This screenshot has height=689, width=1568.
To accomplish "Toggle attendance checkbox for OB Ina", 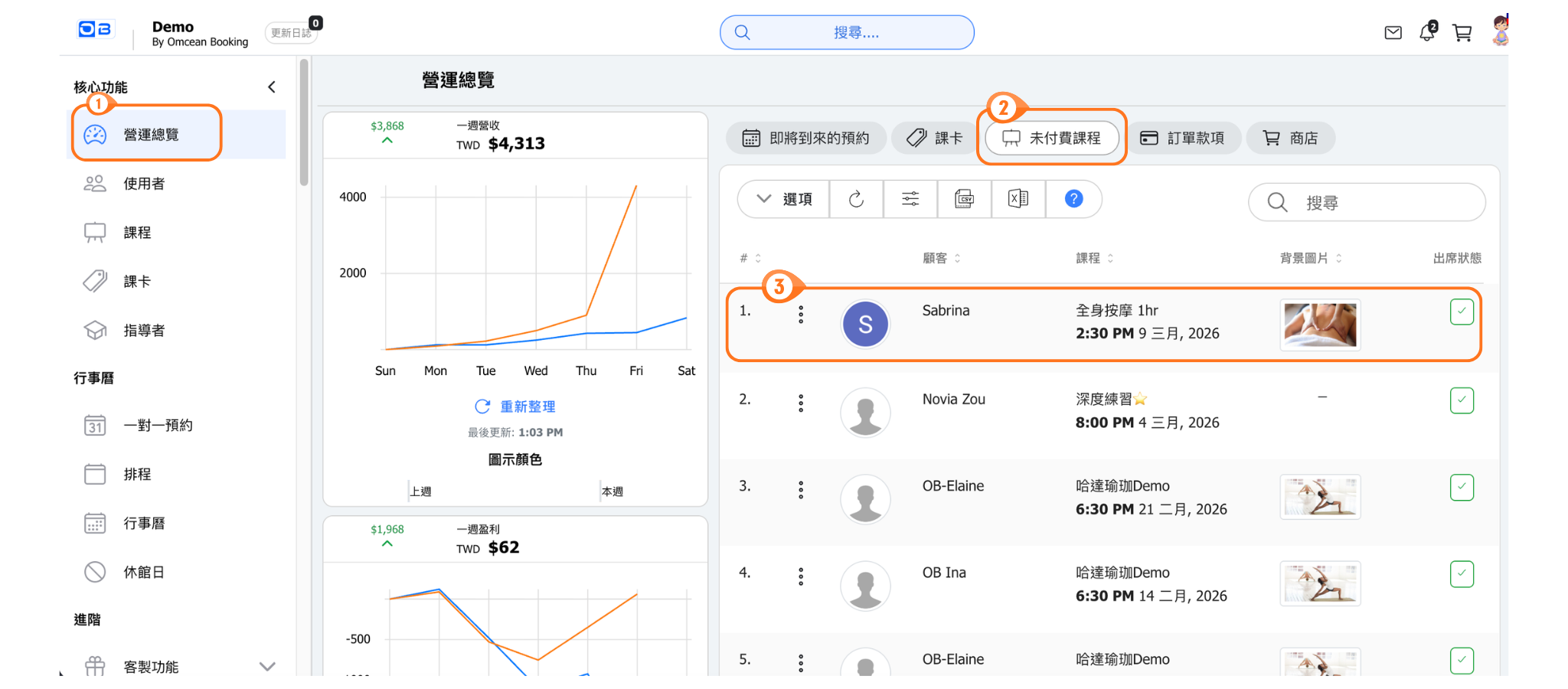I will pyautogui.click(x=1461, y=574).
